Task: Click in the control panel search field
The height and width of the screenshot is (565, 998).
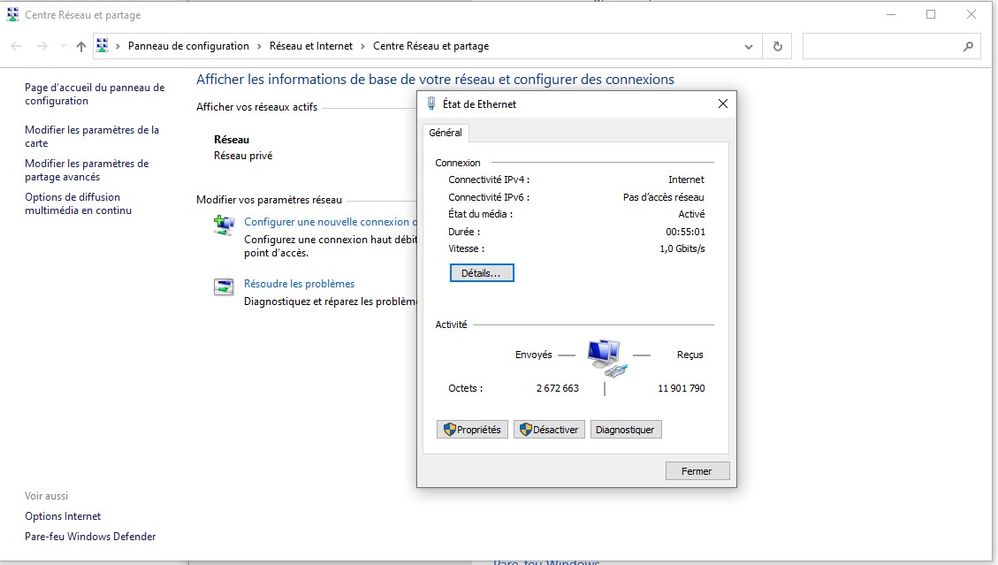Action: [880, 46]
